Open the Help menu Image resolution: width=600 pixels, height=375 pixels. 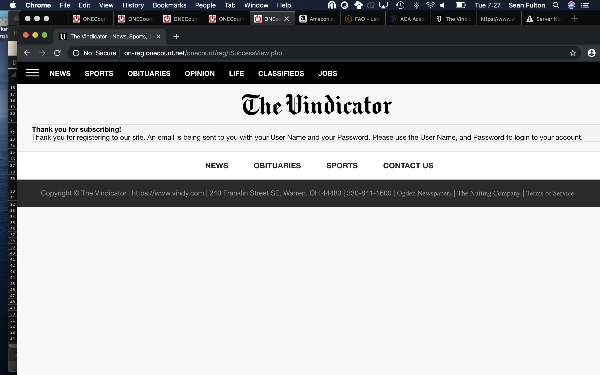click(284, 5)
